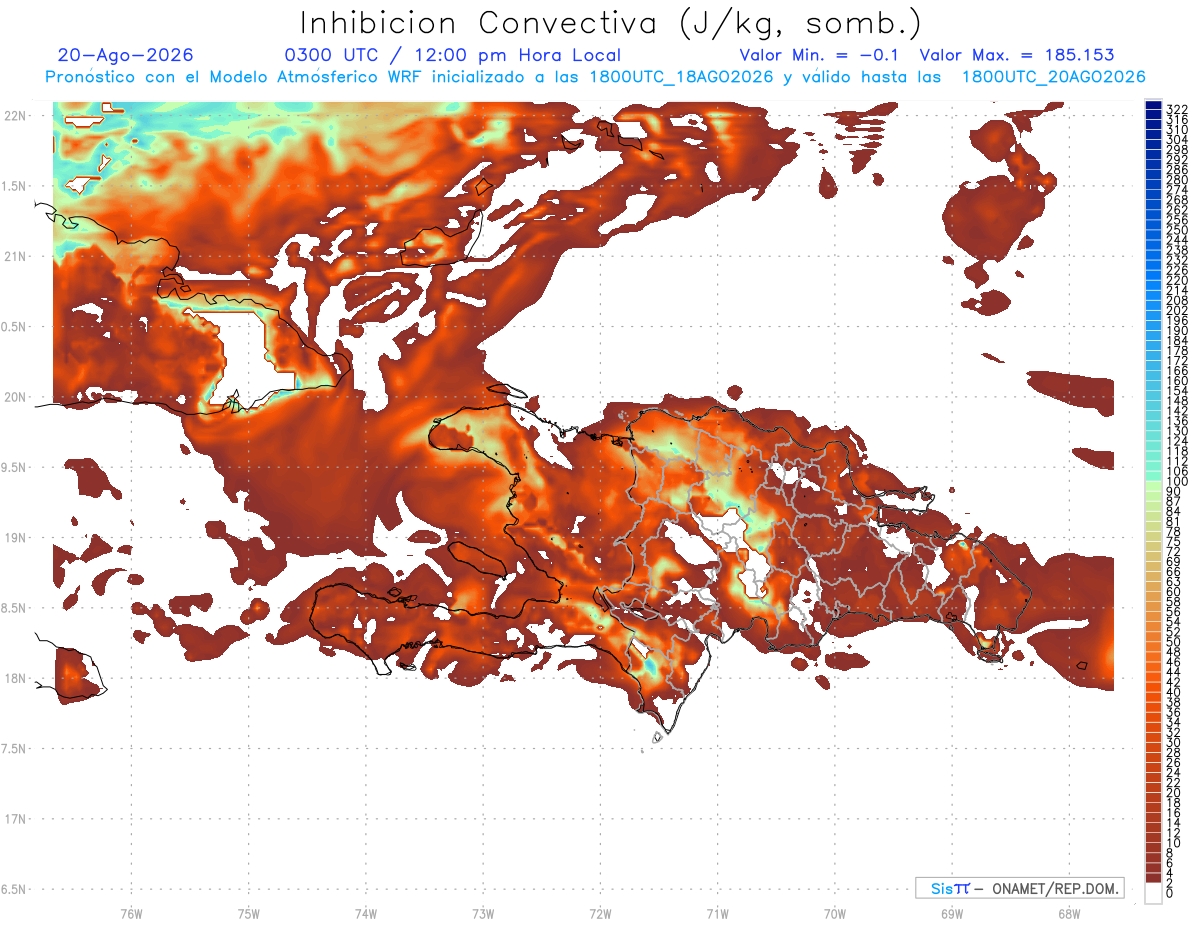Click the "Valor Max. = 185.153" text
This screenshot has width=1200, height=927.
coord(1017,55)
